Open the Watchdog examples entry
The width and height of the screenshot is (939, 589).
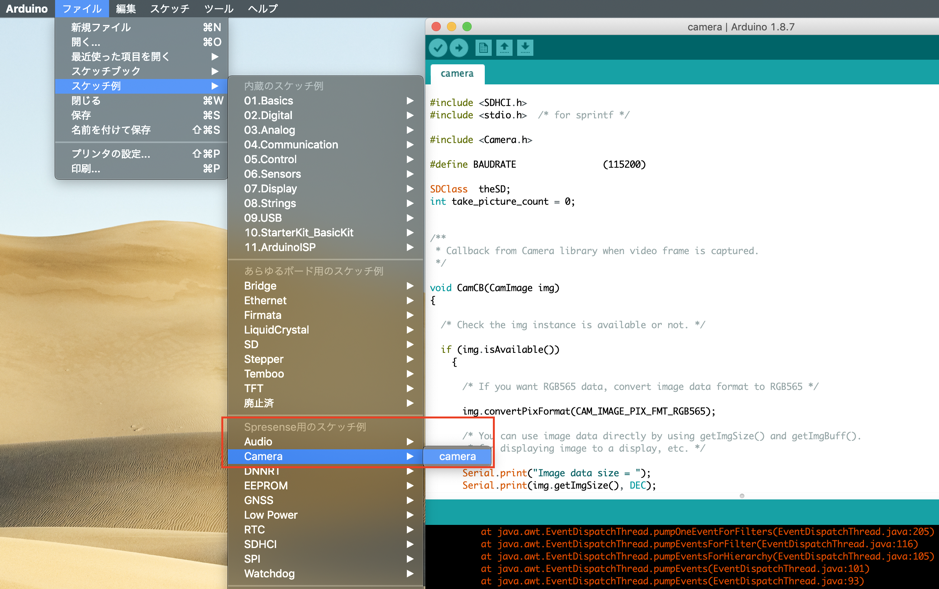[326, 573]
